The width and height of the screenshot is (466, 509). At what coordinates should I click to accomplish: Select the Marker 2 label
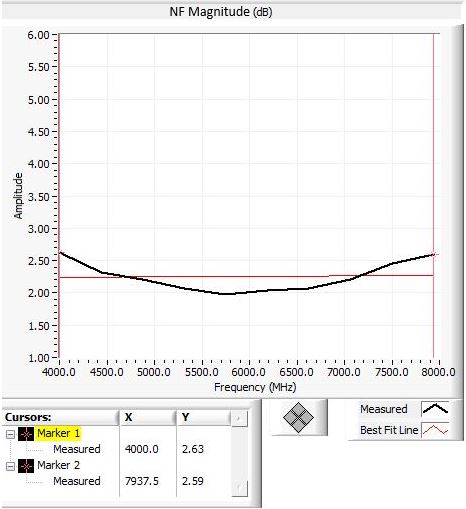click(x=58, y=465)
